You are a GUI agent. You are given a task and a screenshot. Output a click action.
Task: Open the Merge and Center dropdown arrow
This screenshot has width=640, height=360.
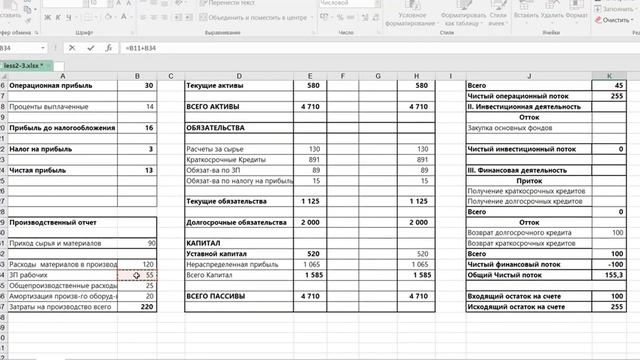click(311, 18)
